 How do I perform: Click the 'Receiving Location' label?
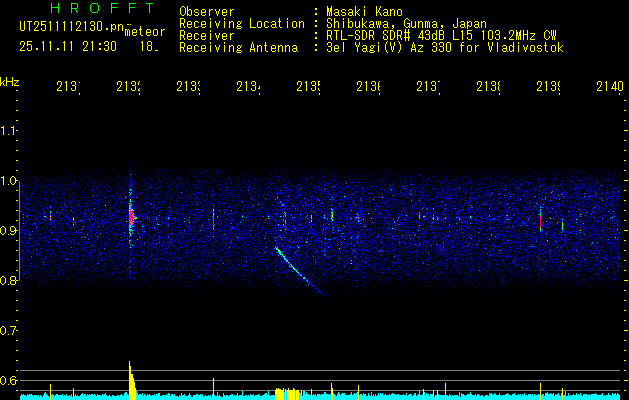242,24
